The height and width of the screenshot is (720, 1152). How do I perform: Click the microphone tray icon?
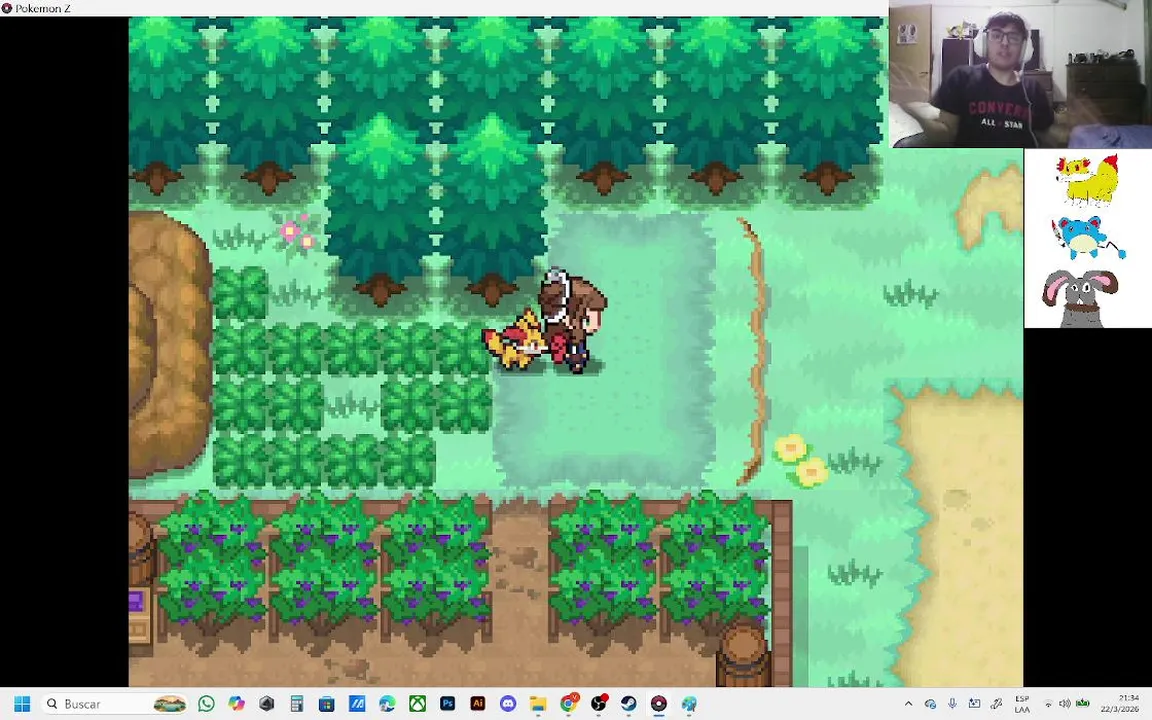[952, 704]
